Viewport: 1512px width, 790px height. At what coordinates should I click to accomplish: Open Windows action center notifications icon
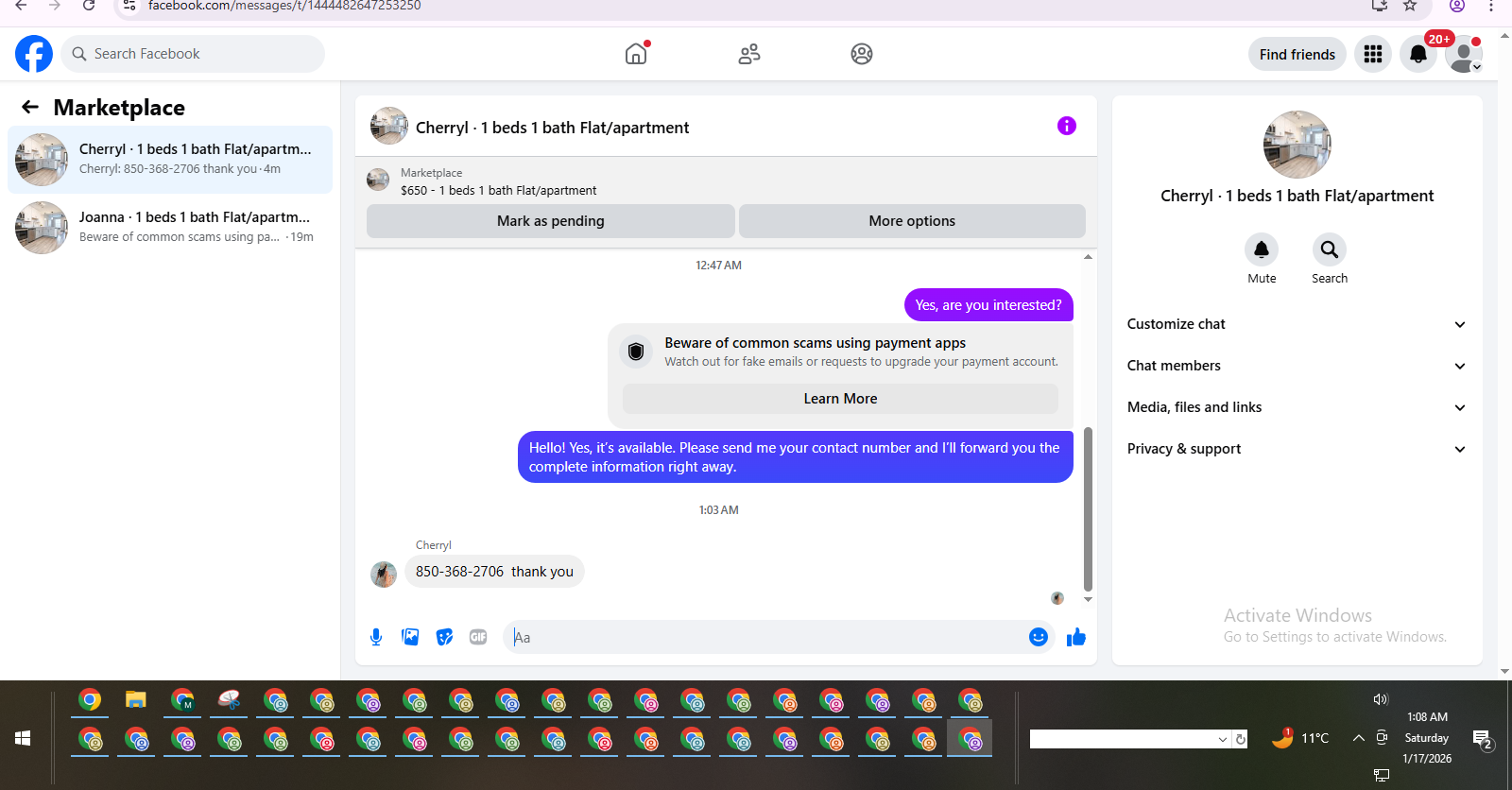pos(1483,739)
